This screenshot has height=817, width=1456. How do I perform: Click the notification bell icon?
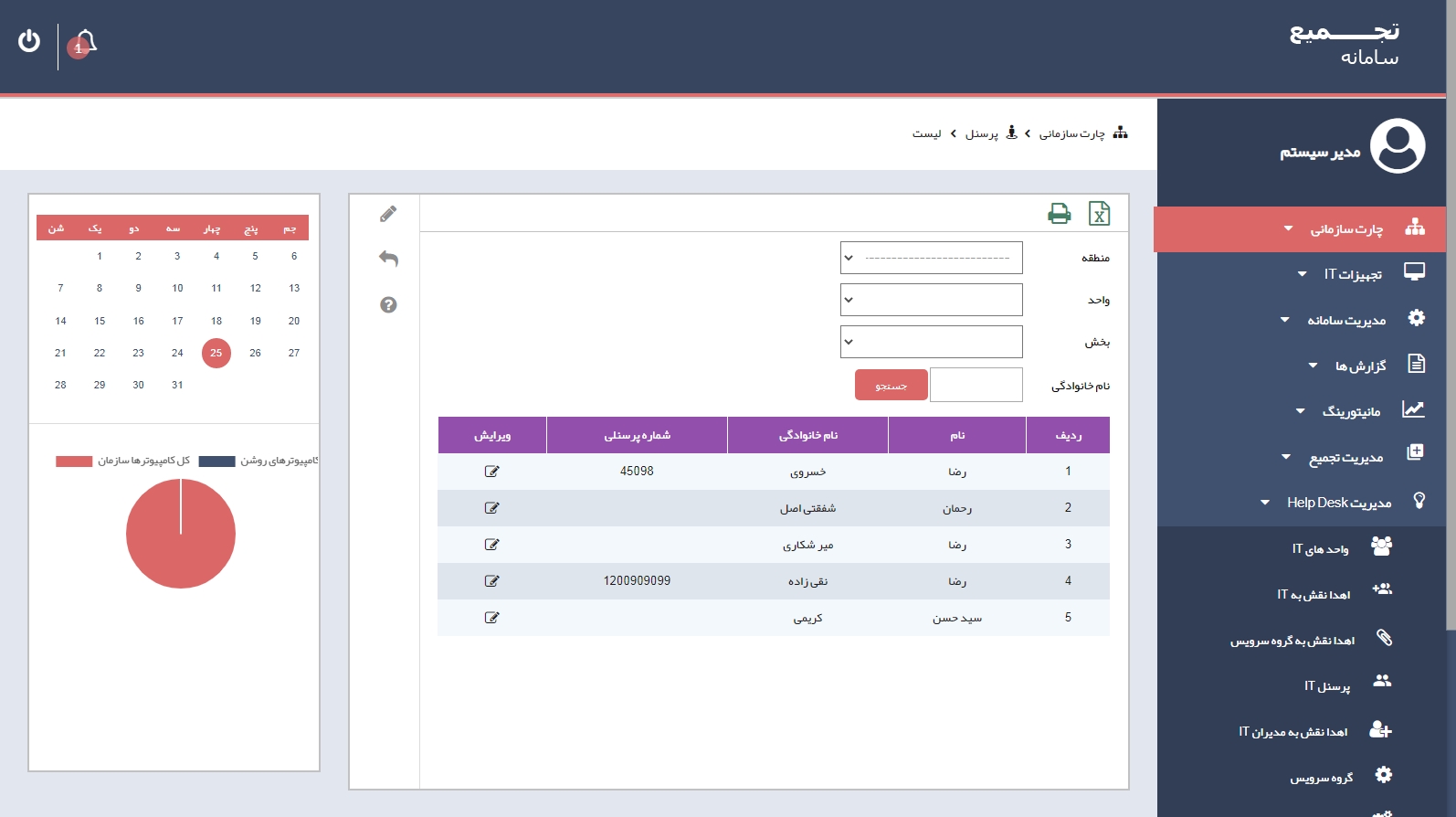(85, 43)
